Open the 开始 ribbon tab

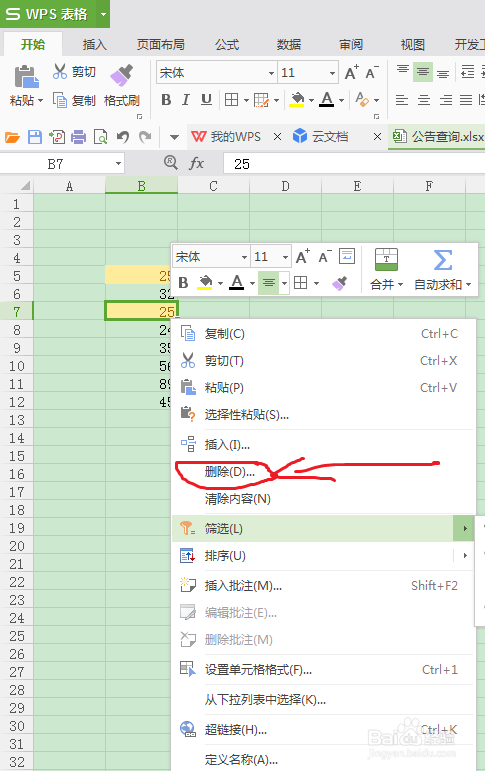click(33, 45)
